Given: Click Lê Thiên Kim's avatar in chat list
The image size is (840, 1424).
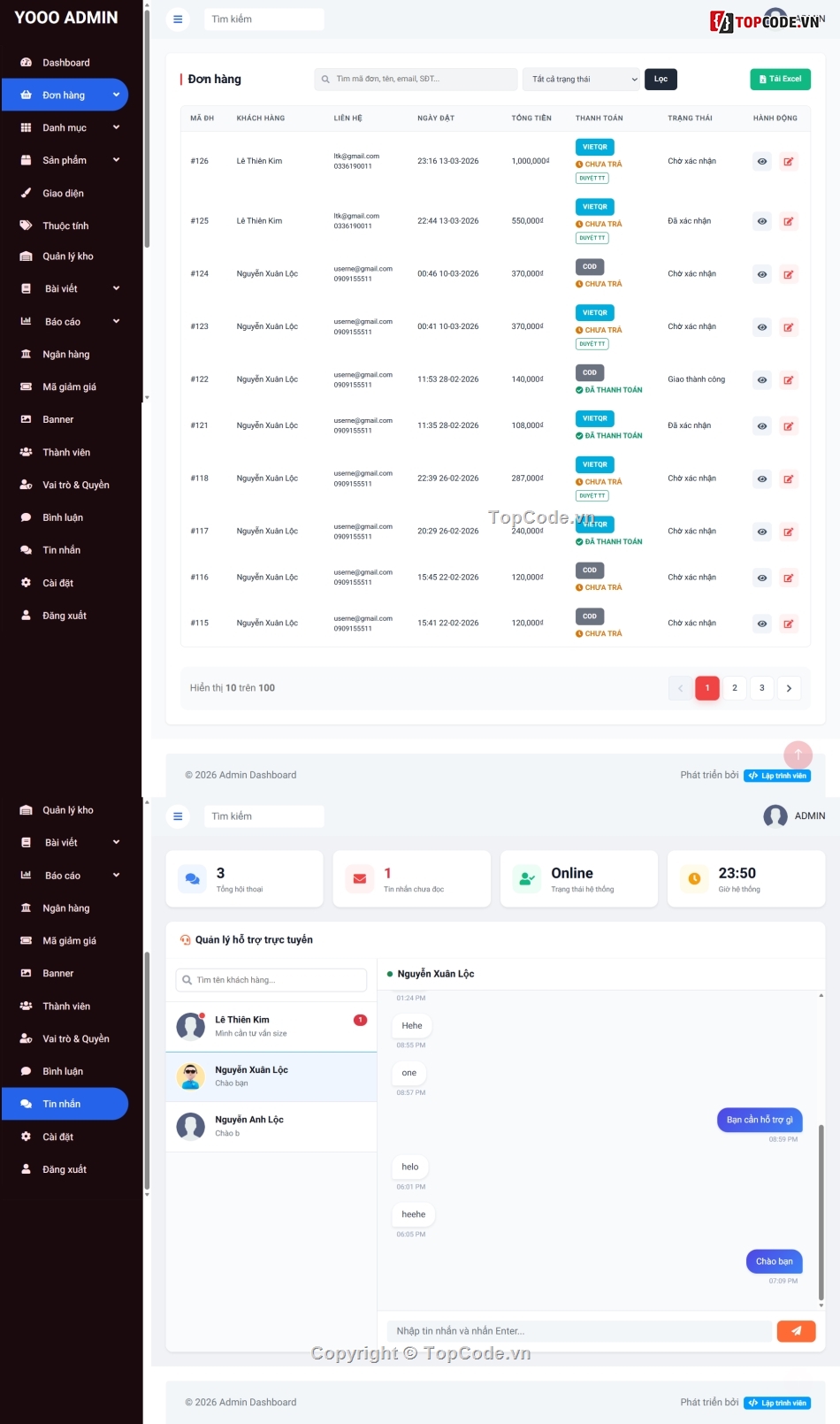Looking at the screenshot, I should coord(191,1026).
